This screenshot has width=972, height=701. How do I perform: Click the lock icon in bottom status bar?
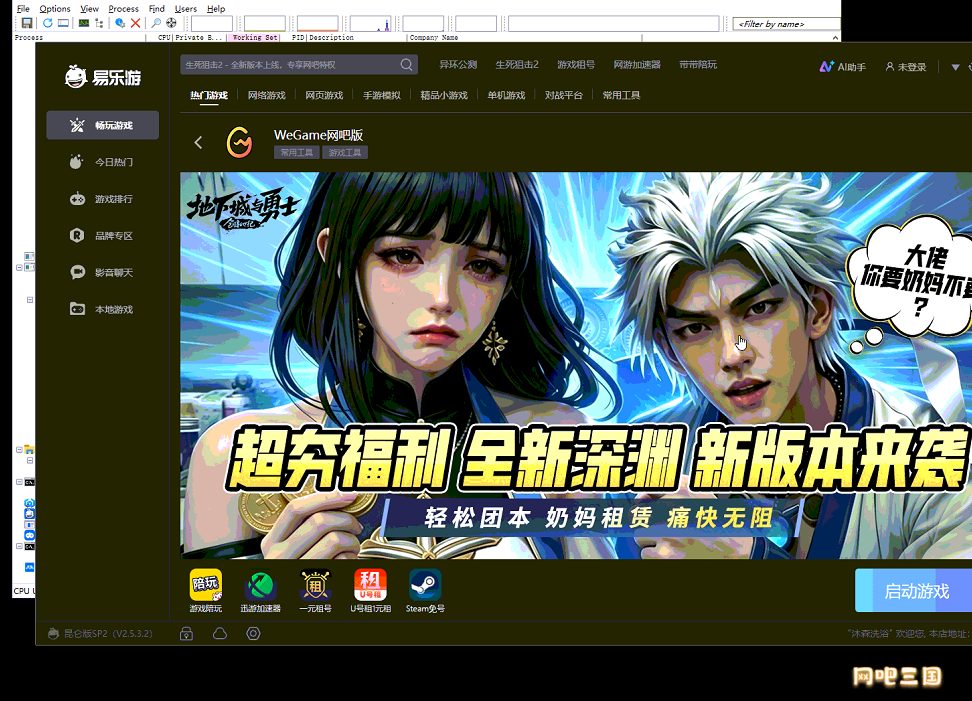pos(187,633)
